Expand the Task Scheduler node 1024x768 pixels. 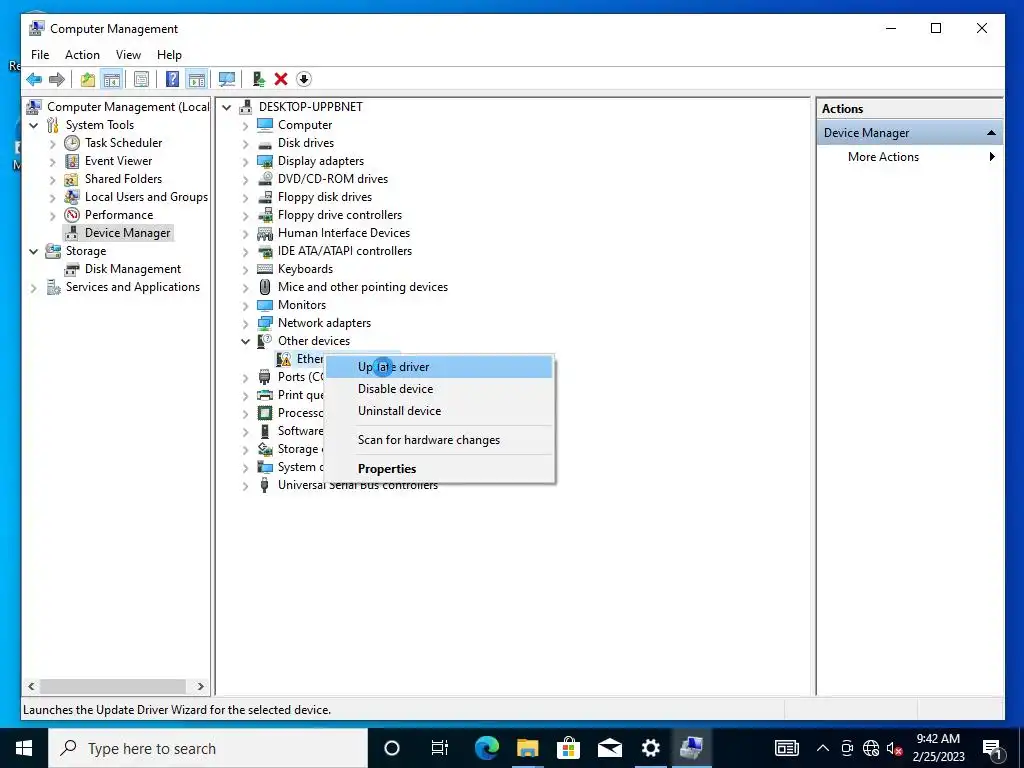pyautogui.click(x=53, y=144)
